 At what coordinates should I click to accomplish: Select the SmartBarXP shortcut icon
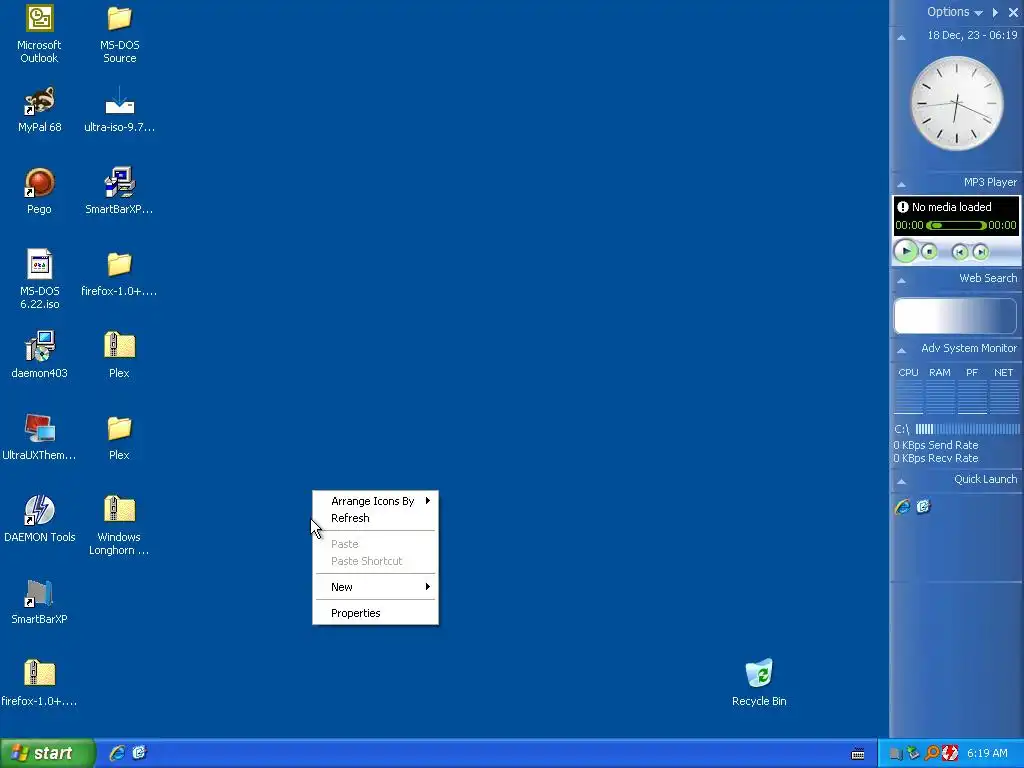click(39, 593)
